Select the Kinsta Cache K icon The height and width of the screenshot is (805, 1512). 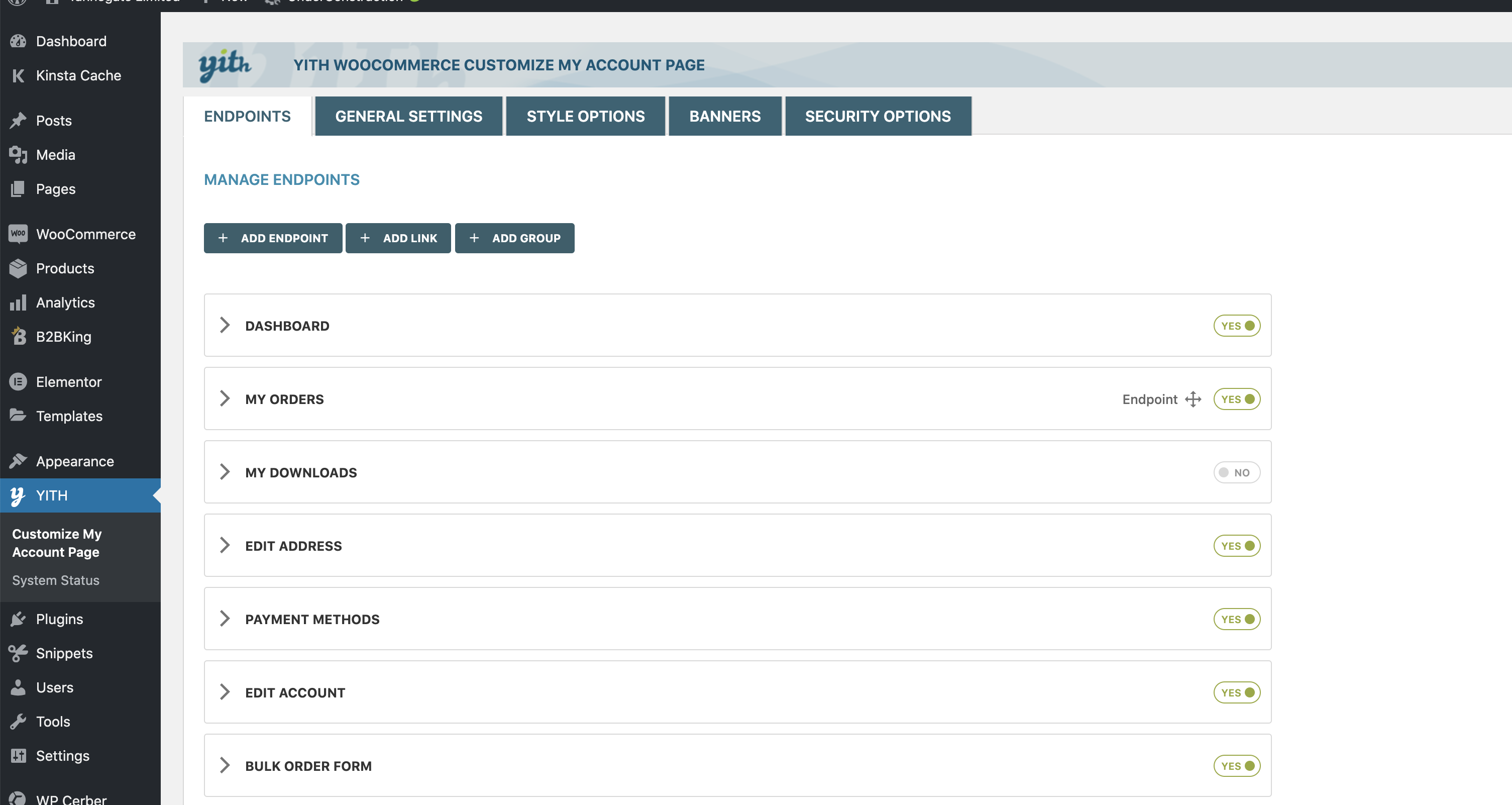click(x=18, y=75)
